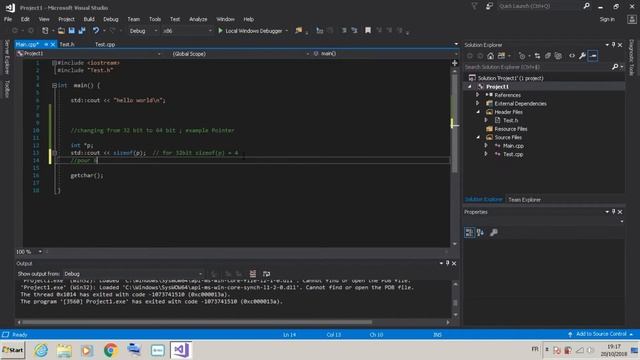Click Quick Launch search icon

pos(587,6)
